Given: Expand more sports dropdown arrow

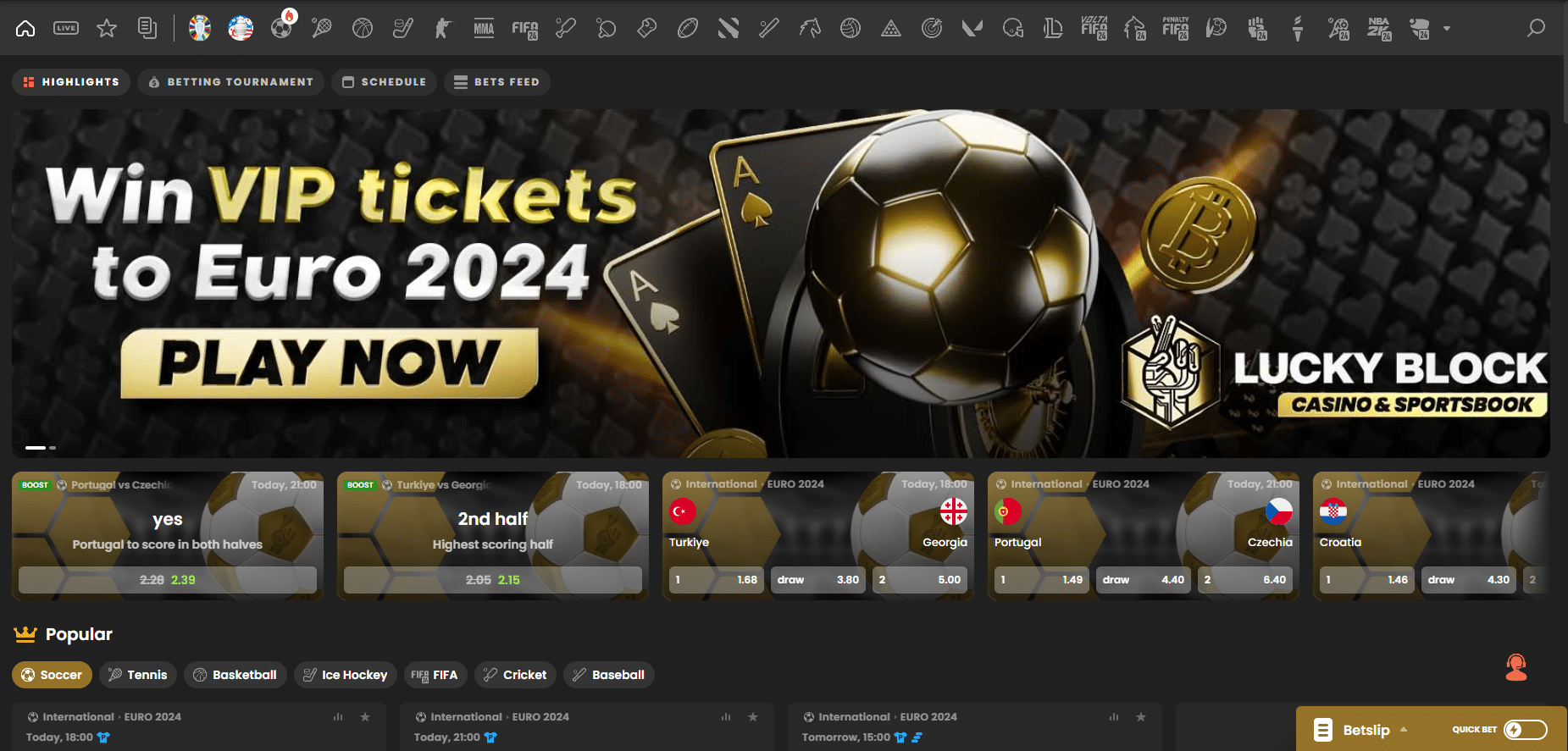Looking at the screenshot, I should pyautogui.click(x=1447, y=28).
